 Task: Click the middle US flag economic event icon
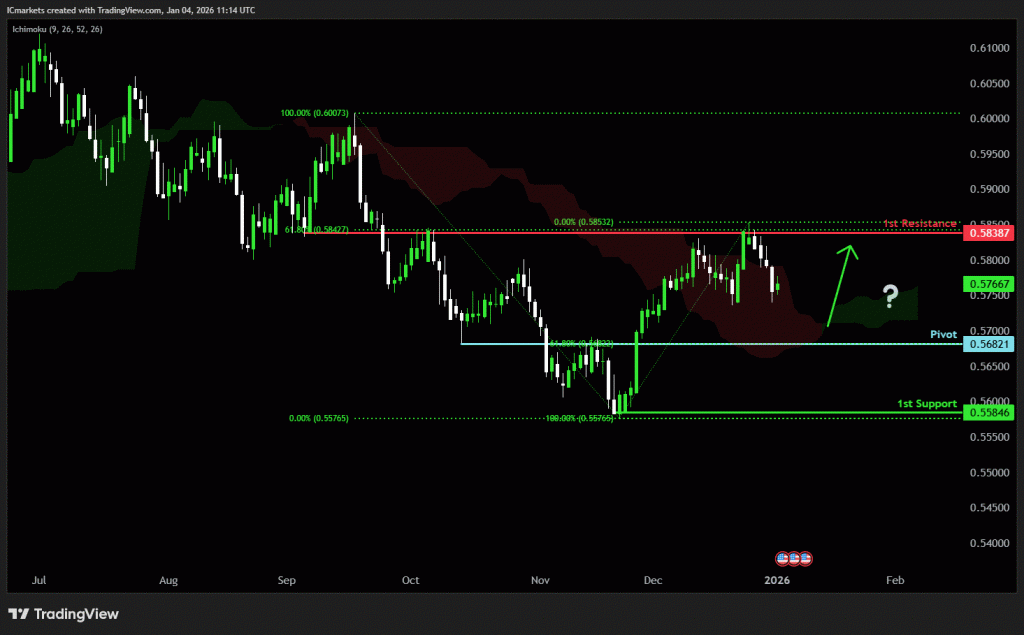794,557
